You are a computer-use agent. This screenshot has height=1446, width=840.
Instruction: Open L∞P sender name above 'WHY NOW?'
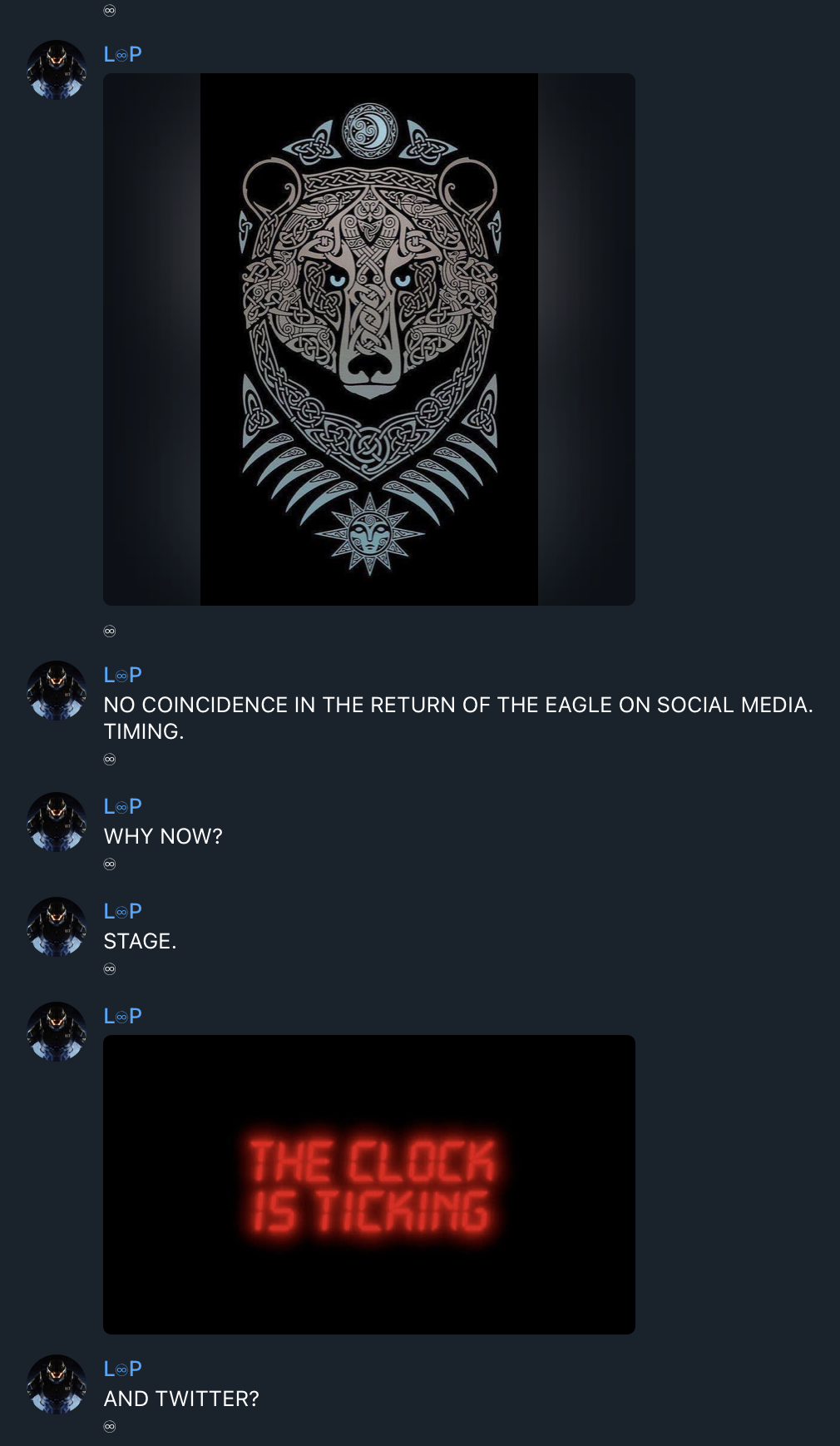tap(123, 807)
